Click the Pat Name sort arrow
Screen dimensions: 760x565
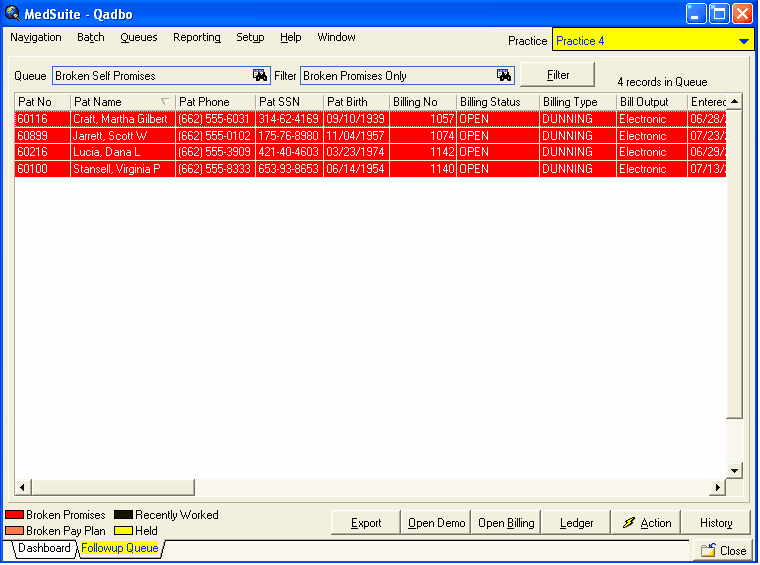(x=165, y=101)
